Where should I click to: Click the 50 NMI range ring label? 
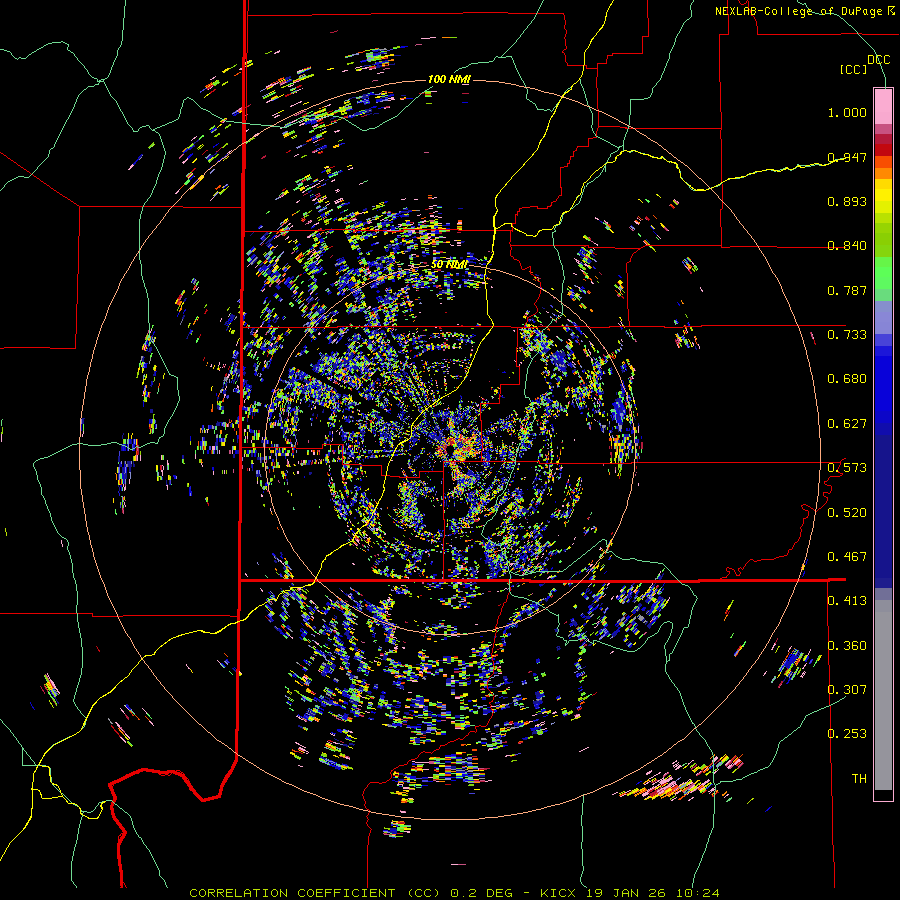tap(449, 265)
